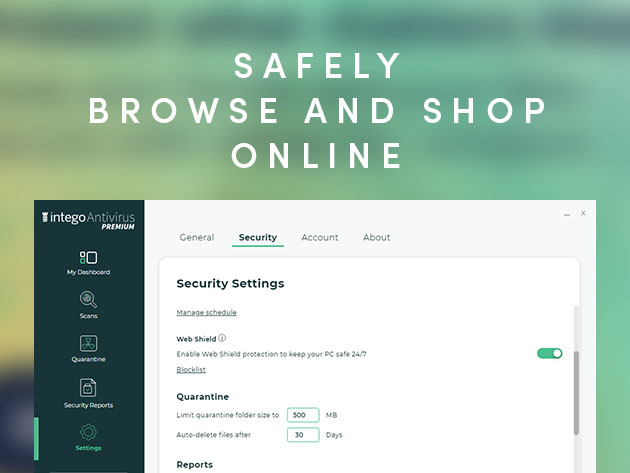630x473 pixels.
Task: Select the Security tab
Action: coord(258,238)
